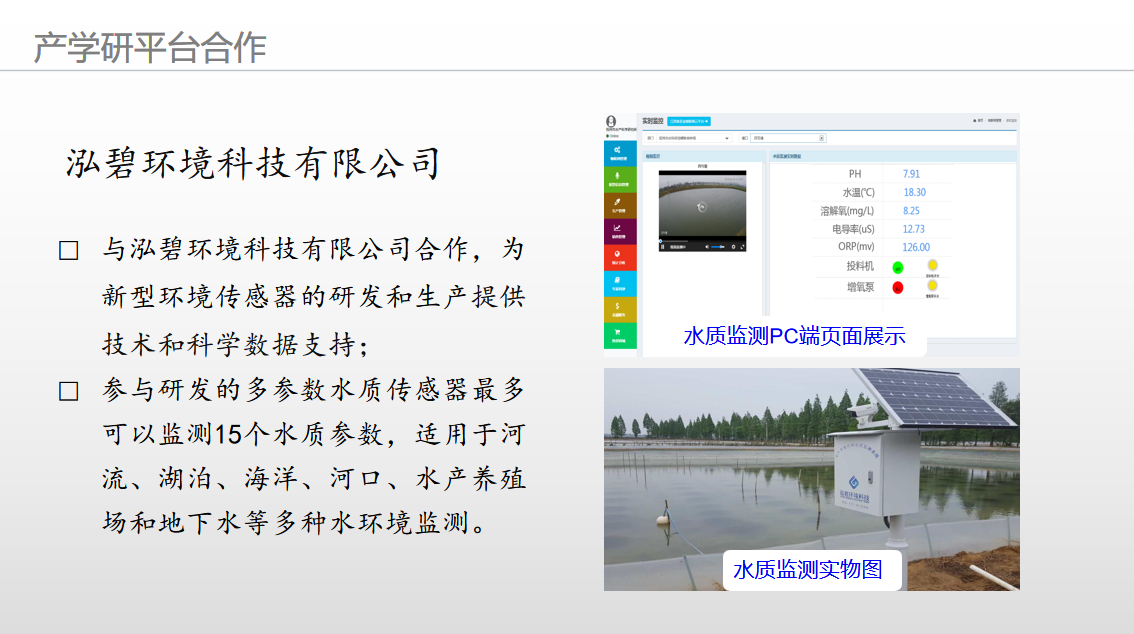Click the conductivity value 12.73
Screen dimensions: 1134x634
(x=913, y=229)
